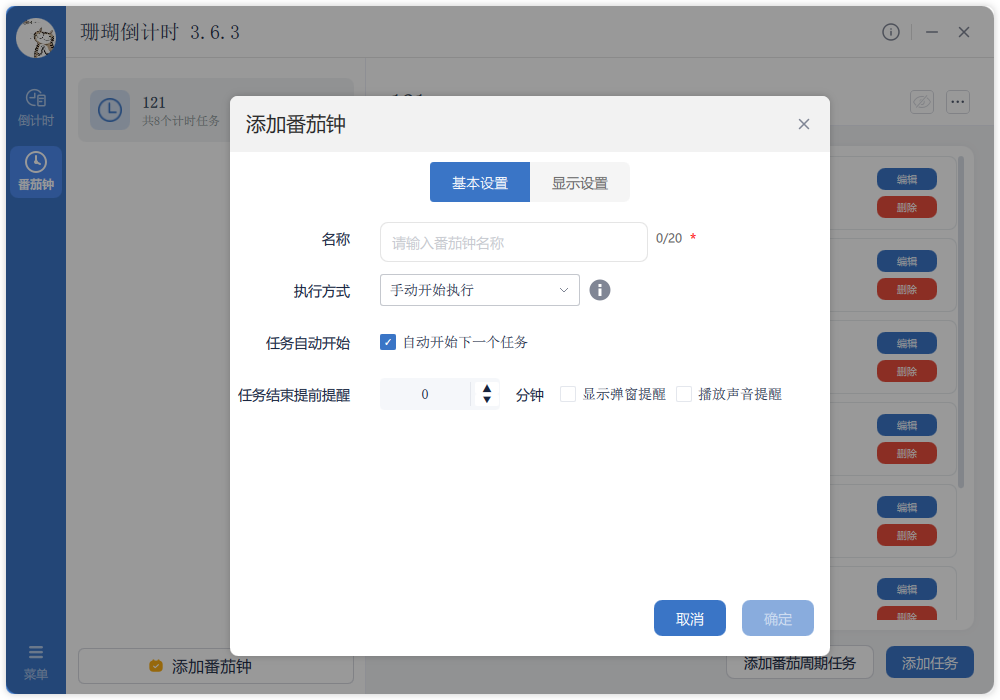The width and height of the screenshot is (1000, 700).
Task: Select 倒计时 in the left sidebar
Action: tap(36, 105)
